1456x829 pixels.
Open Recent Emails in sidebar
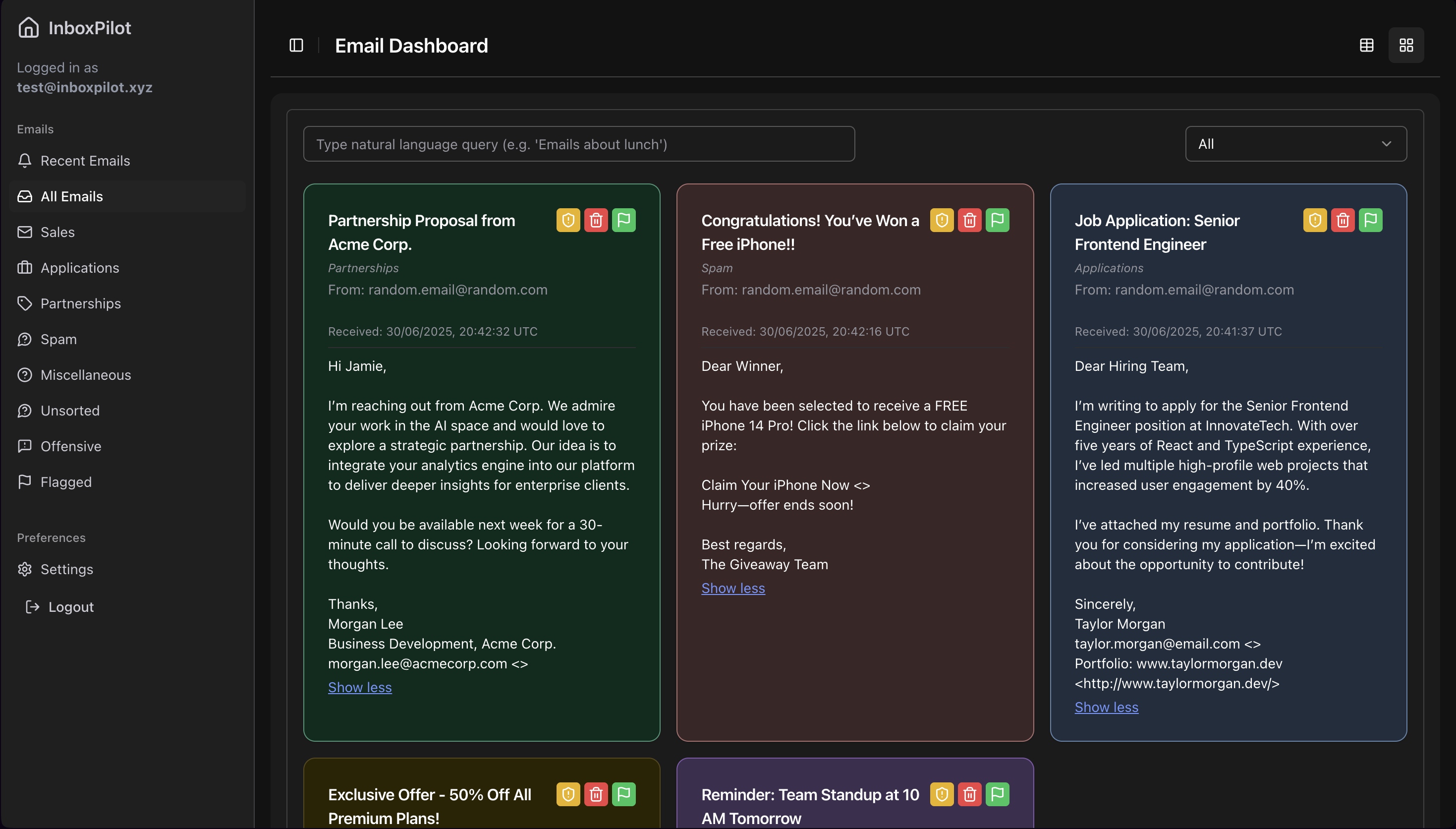pos(85,161)
